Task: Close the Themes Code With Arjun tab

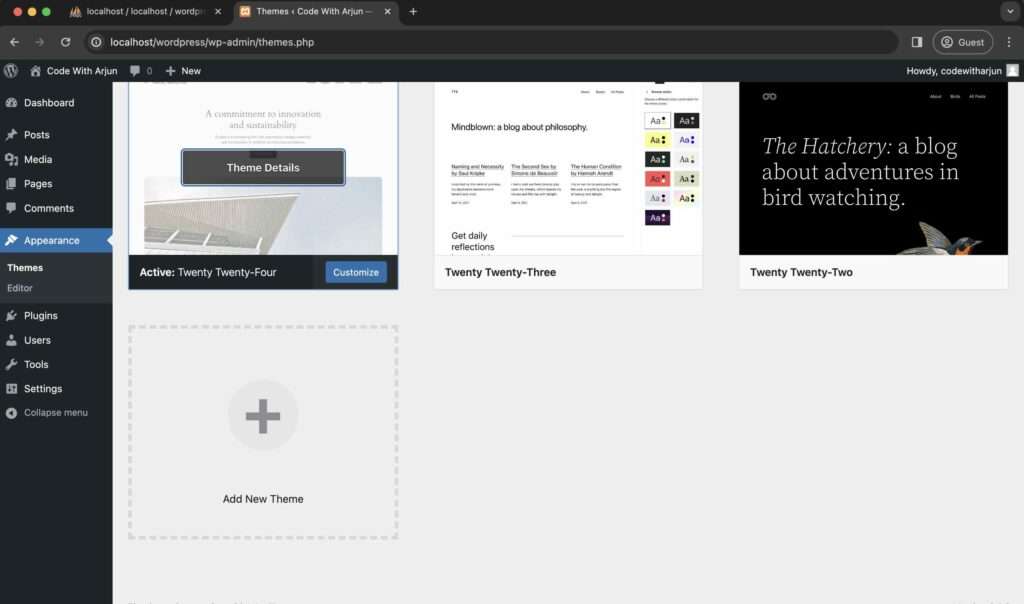Action: 387,11
